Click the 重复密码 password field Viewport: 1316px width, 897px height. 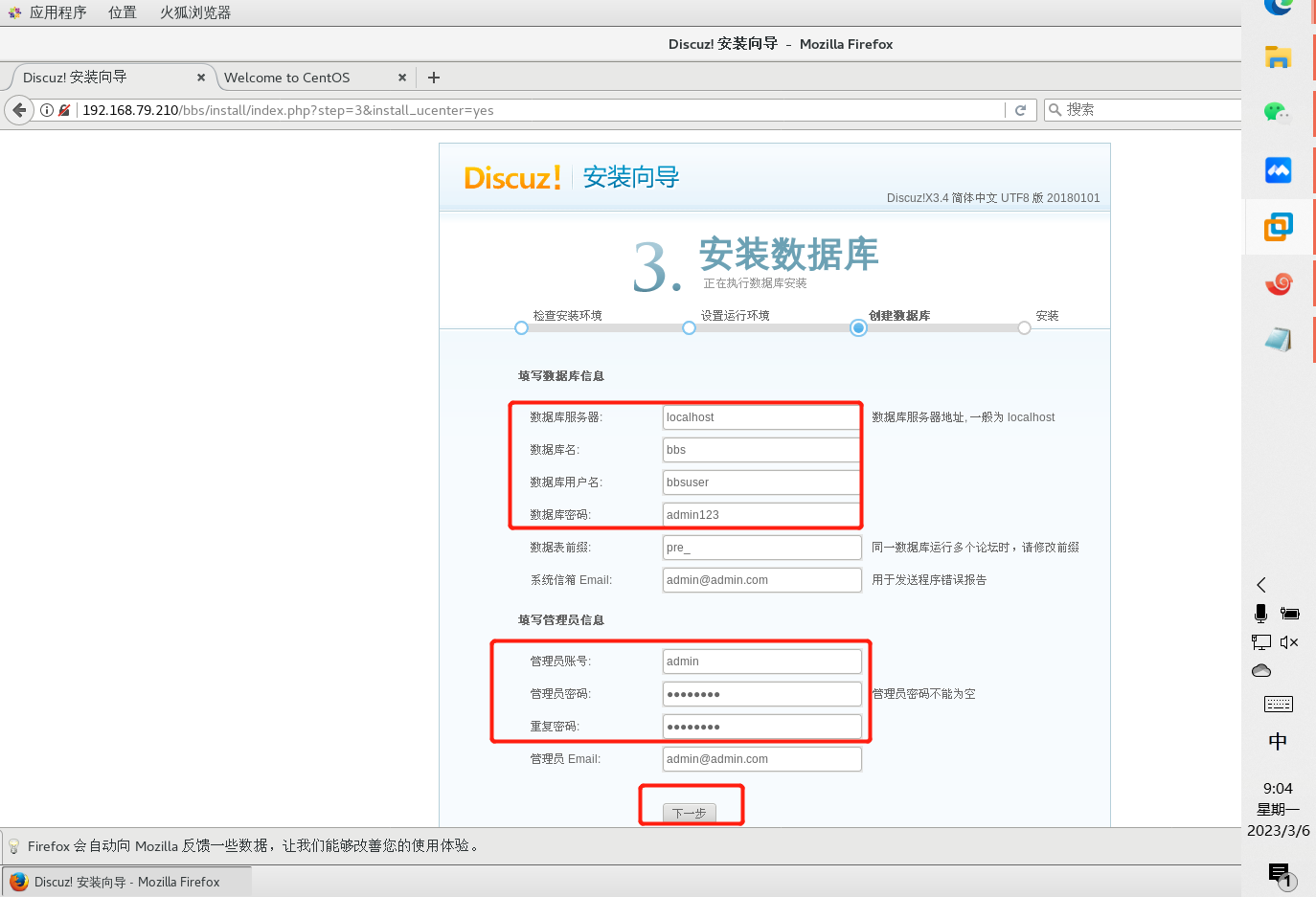click(x=762, y=727)
